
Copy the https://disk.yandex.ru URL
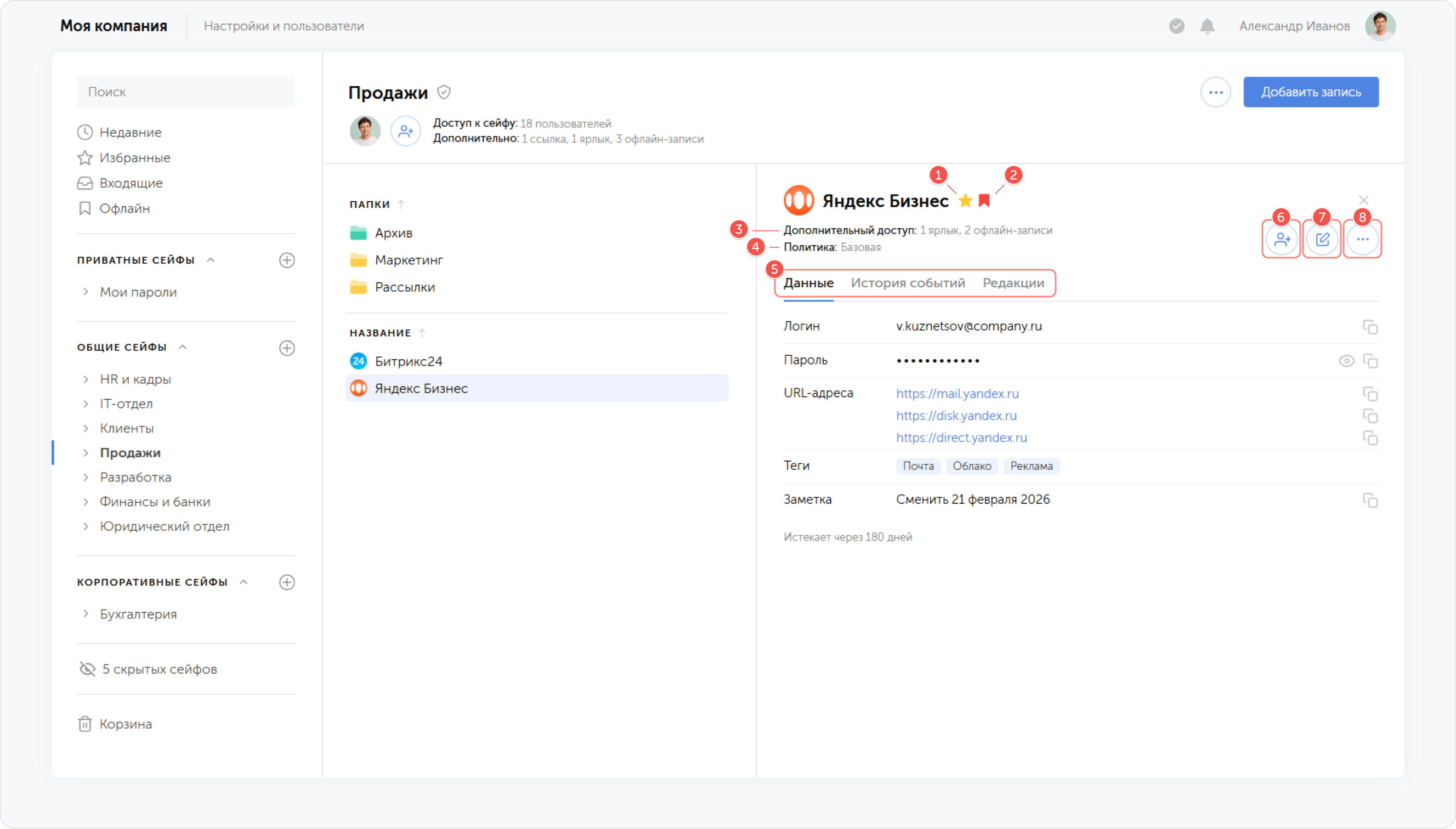point(1369,416)
